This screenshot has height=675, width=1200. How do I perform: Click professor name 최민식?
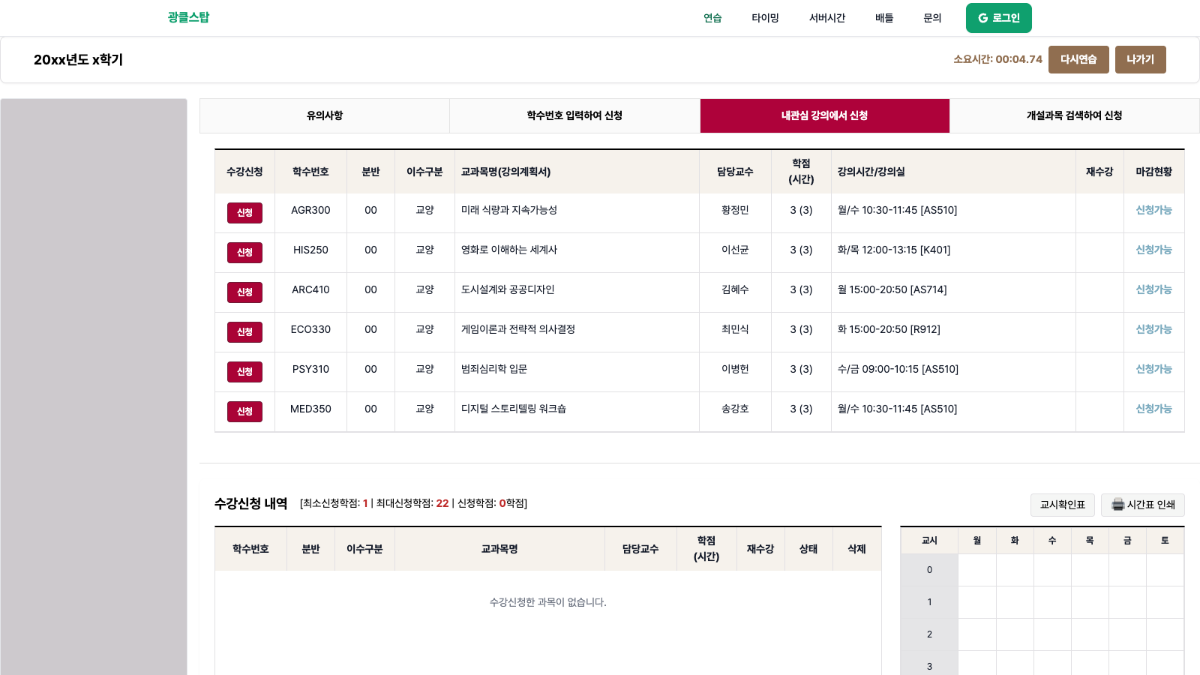[735, 329]
